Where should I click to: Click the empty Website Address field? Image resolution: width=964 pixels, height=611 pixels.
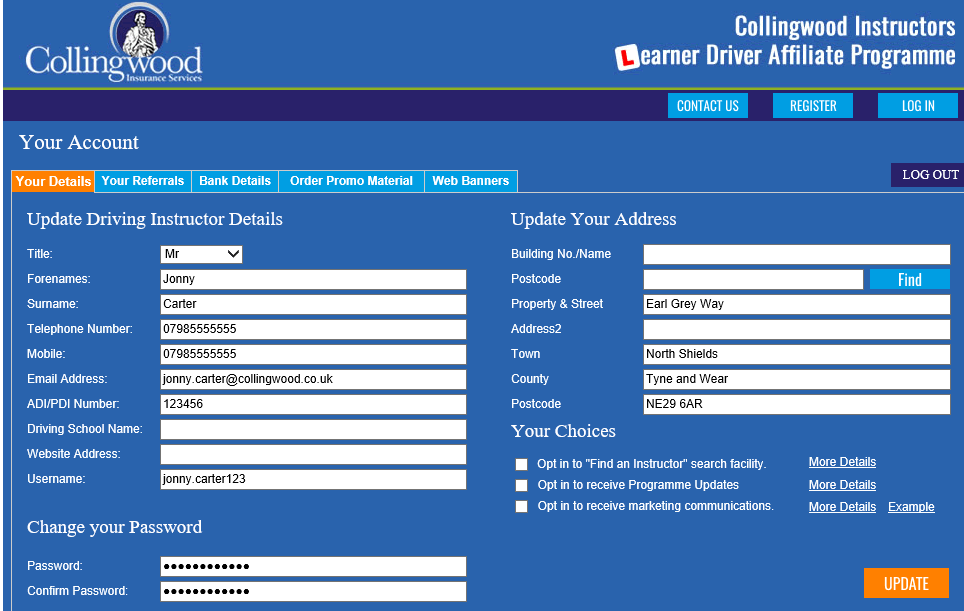313,454
